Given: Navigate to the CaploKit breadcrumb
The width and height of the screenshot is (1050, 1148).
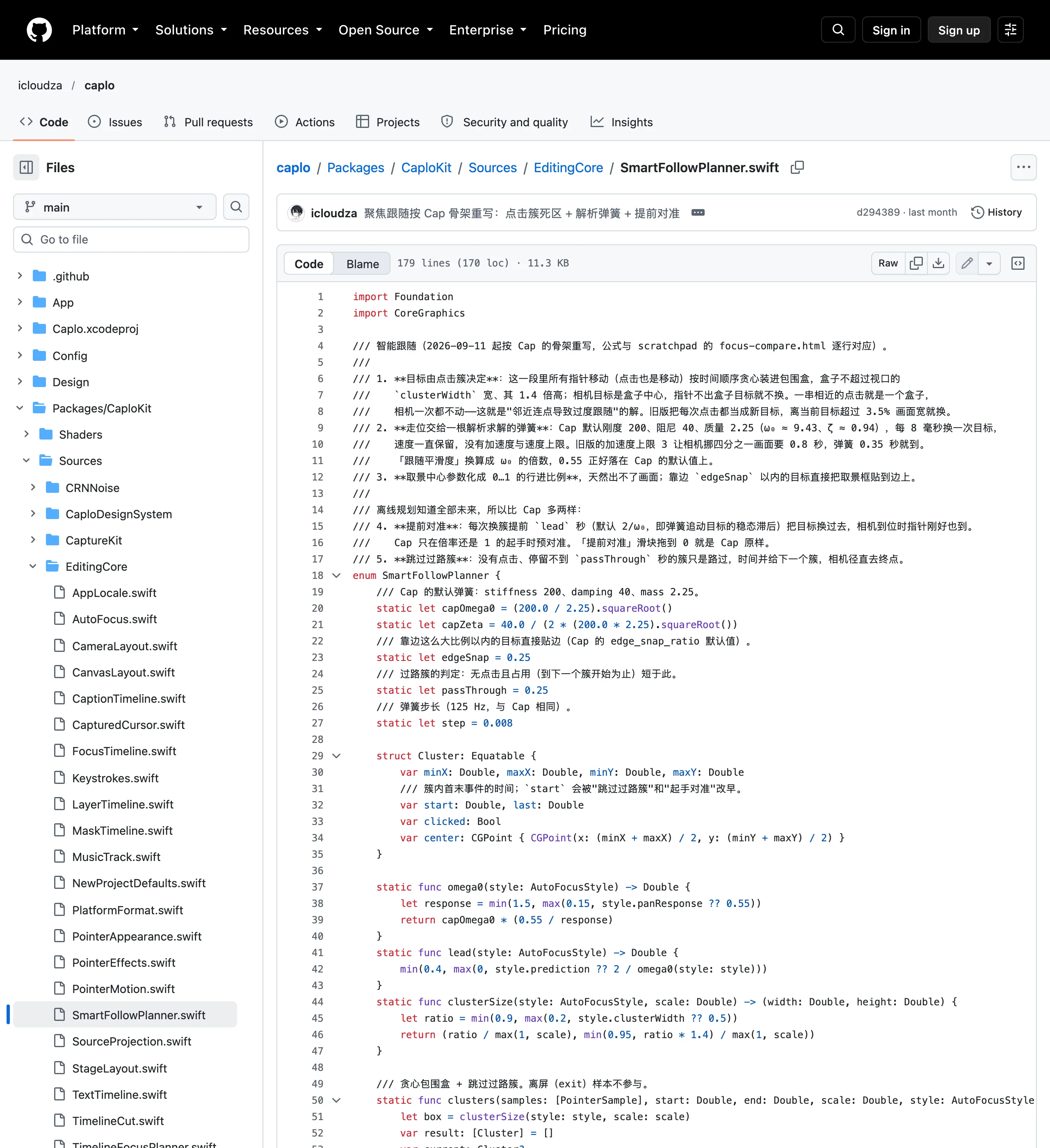Looking at the screenshot, I should pyautogui.click(x=426, y=167).
